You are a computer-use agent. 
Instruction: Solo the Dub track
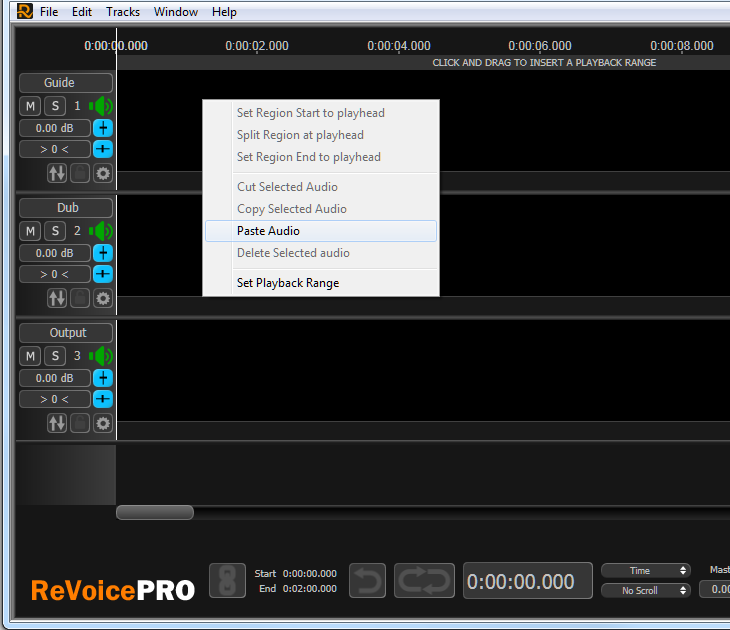[x=54, y=231]
